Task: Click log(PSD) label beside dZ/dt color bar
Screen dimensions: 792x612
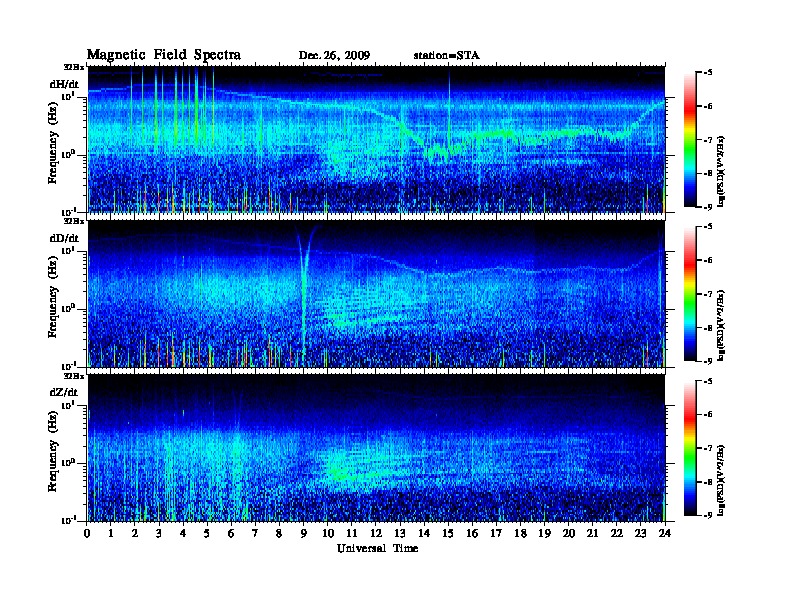Action: (x=722, y=480)
